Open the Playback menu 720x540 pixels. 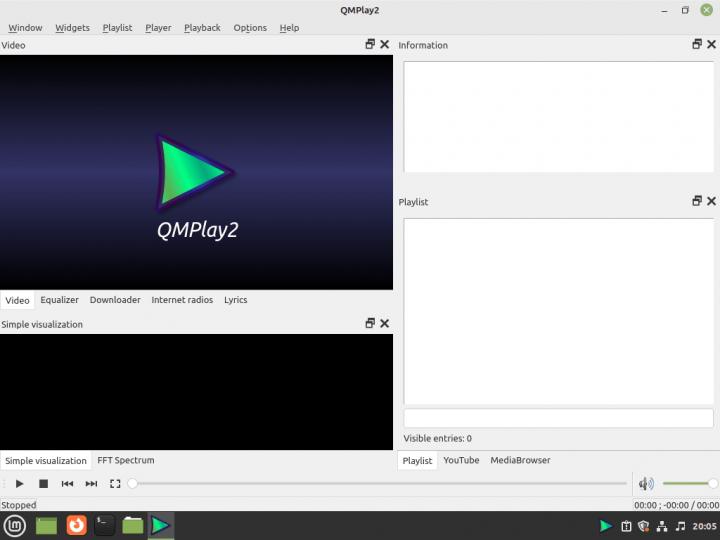202,28
